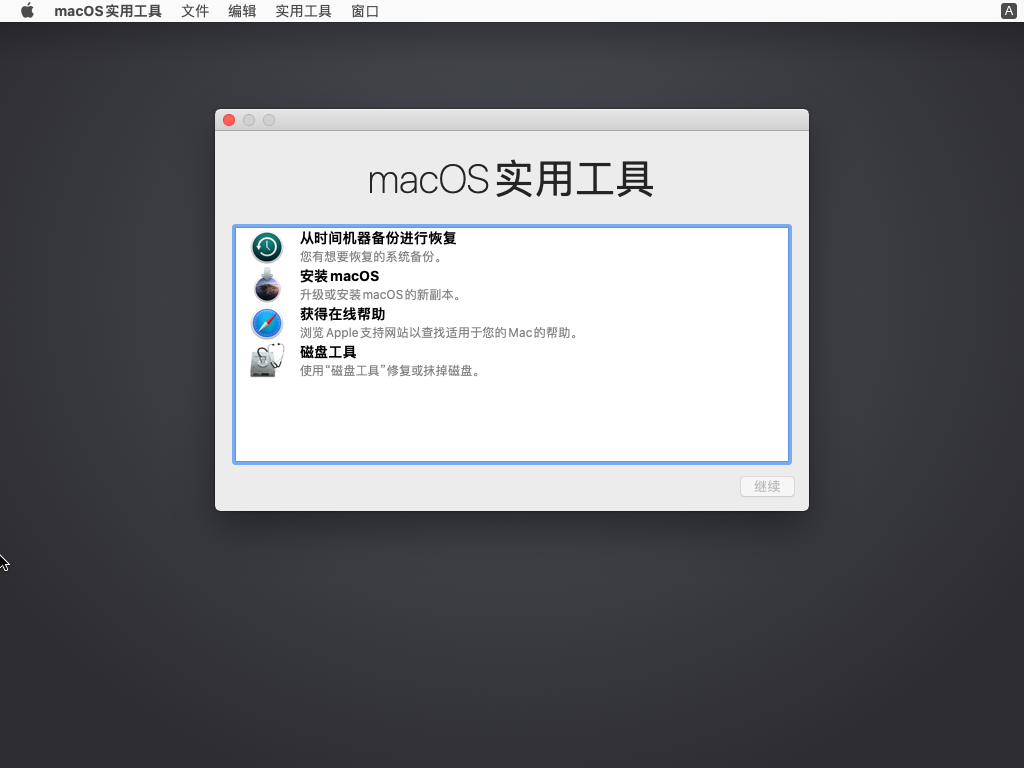Screen dimensions: 1024x768
Task: Click description 使用“磁盘工具”修复或抹掉磁盘。
Action: tap(391, 370)
